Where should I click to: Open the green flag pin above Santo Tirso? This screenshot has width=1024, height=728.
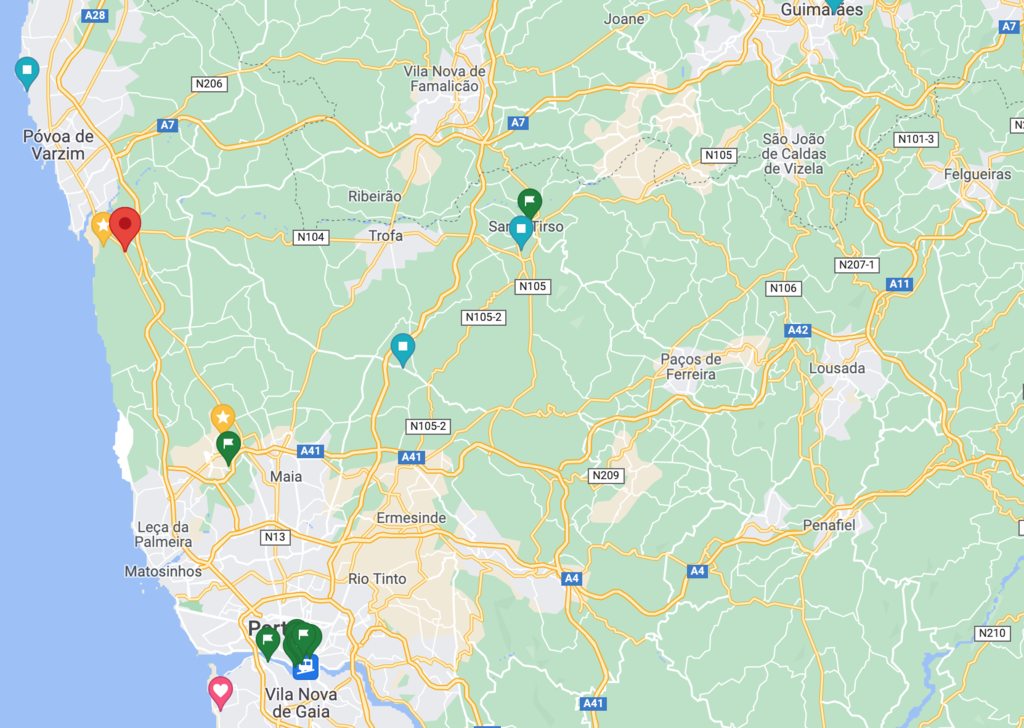click(530, 204)
